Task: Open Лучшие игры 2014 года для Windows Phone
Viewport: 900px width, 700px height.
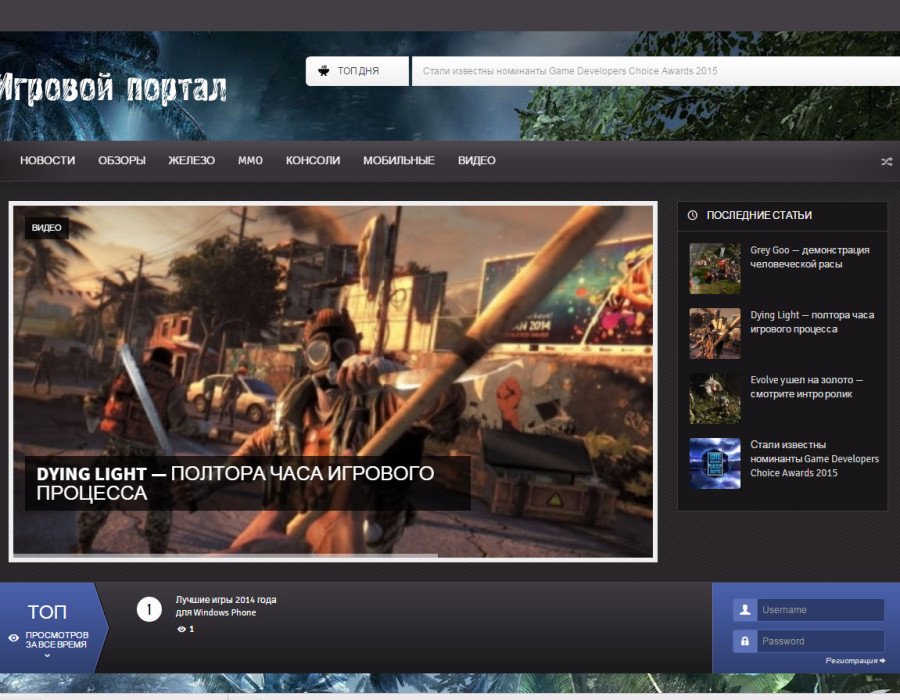Action: [x=226, y=606]
